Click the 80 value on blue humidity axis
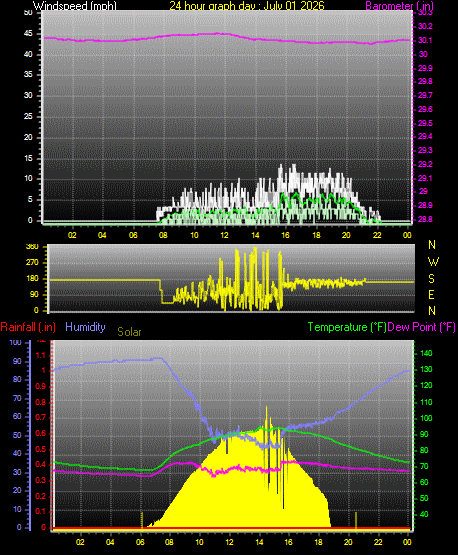Viewport: 458px width, 555px height. click(x=17, y=379)
